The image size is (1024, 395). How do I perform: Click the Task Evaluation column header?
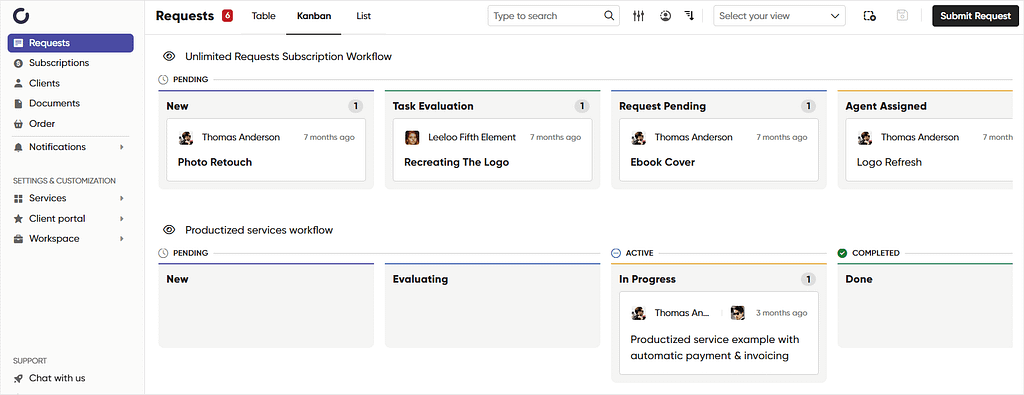click(x=433, y=106)
